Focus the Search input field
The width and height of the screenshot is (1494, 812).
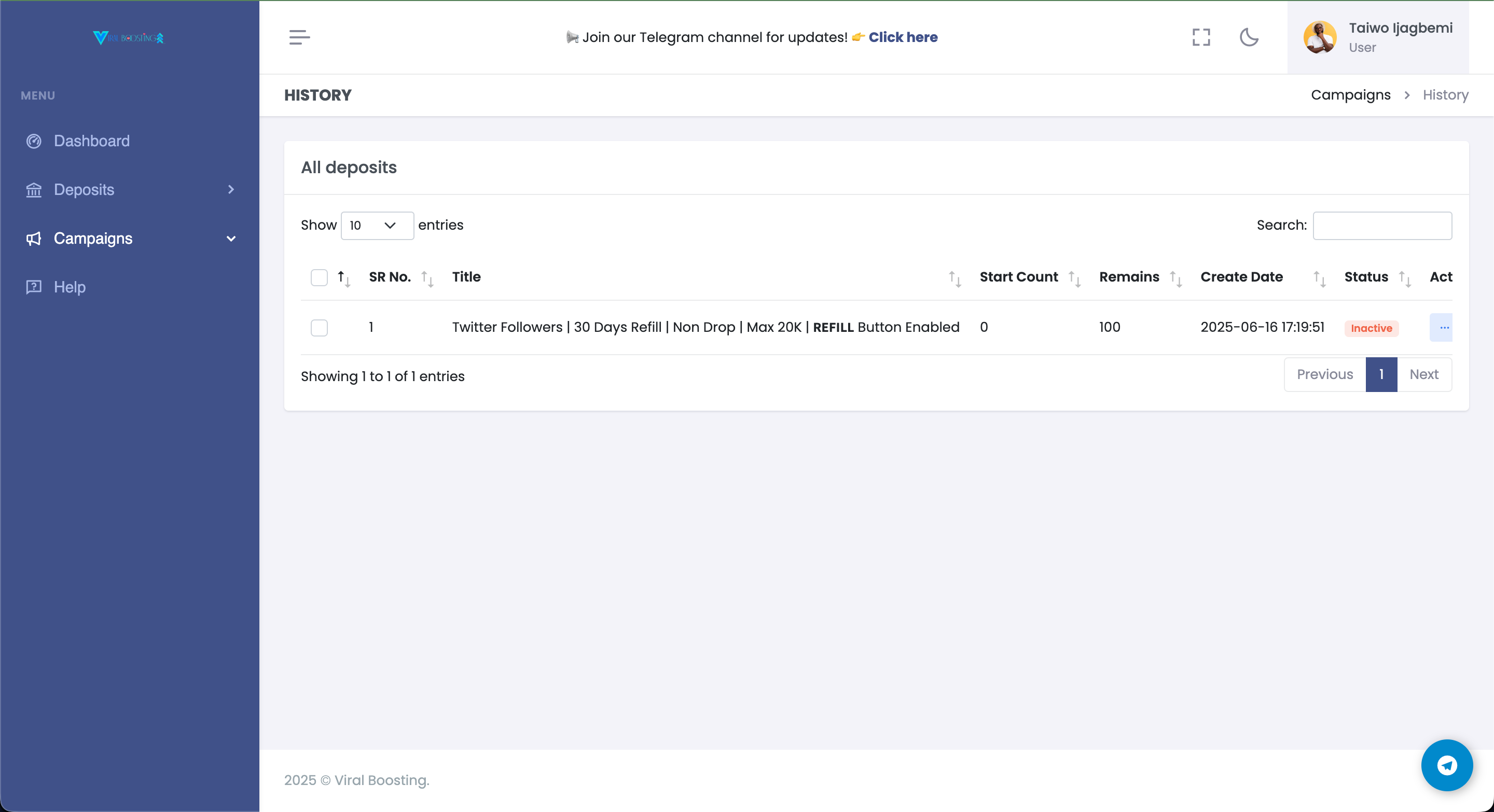click(1381, 226)
